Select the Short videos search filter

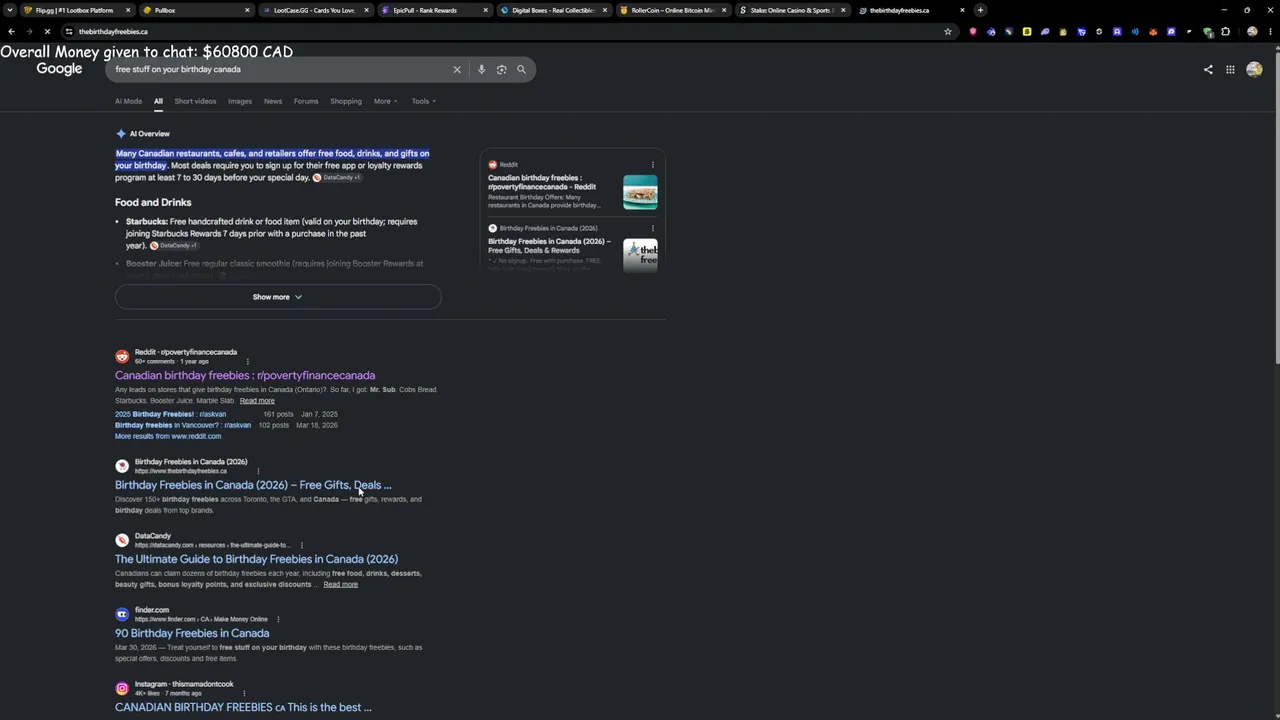pyautogui.click(x=195, y=101)
